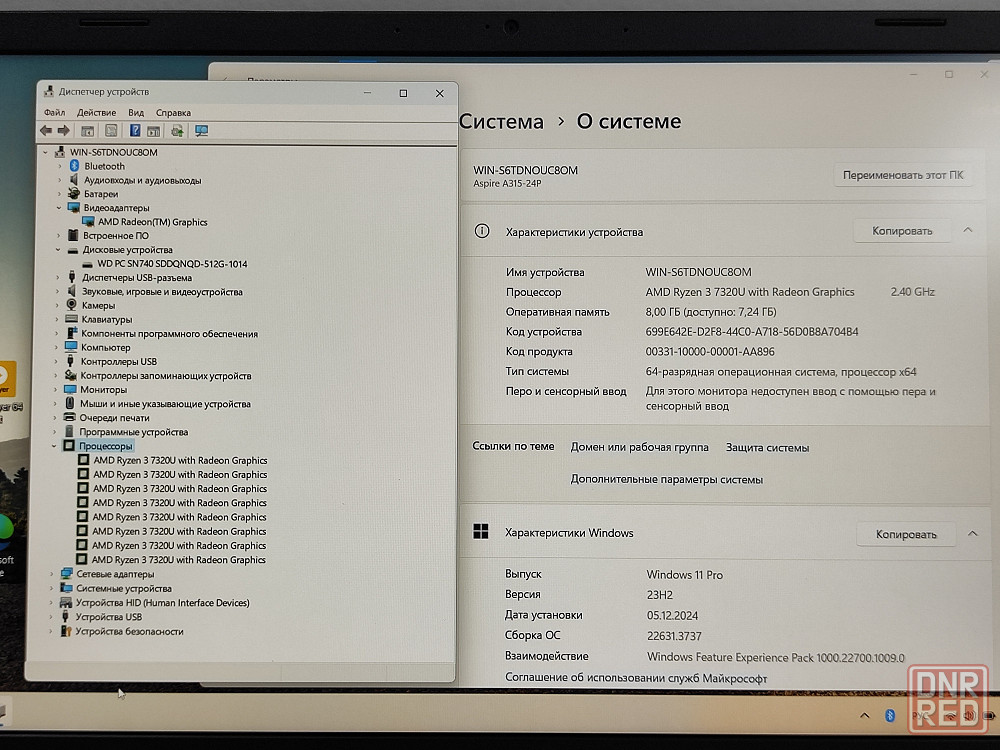This screenshot has width=1000, height=750.
Task: Click the display adapter icon beside AMD Radeon(TM) Graphics
Action: [x=88, y=222]
